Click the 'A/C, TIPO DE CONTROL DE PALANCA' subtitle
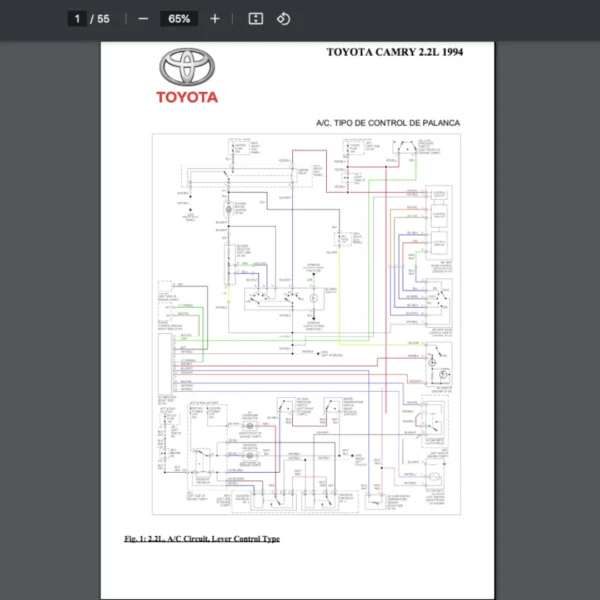 (387, 123)
